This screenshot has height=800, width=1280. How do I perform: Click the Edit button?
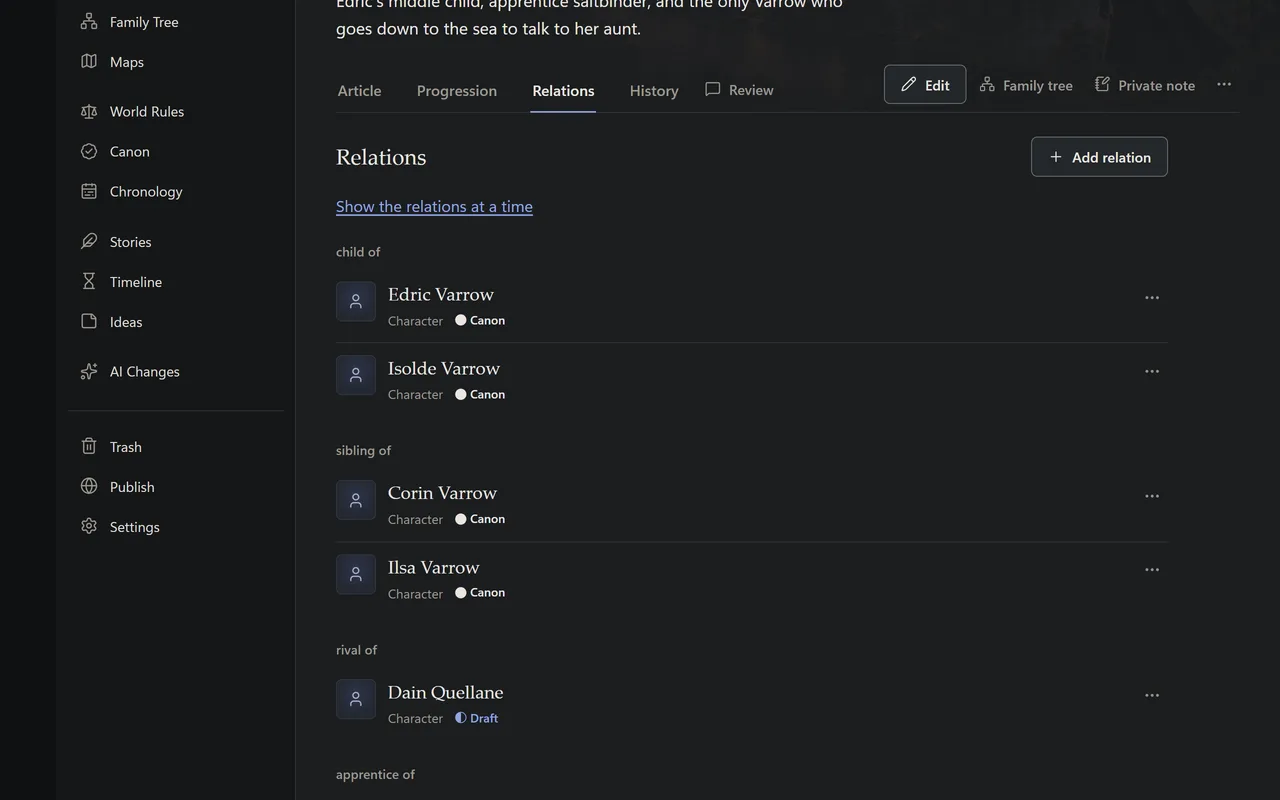click(925, 85)
